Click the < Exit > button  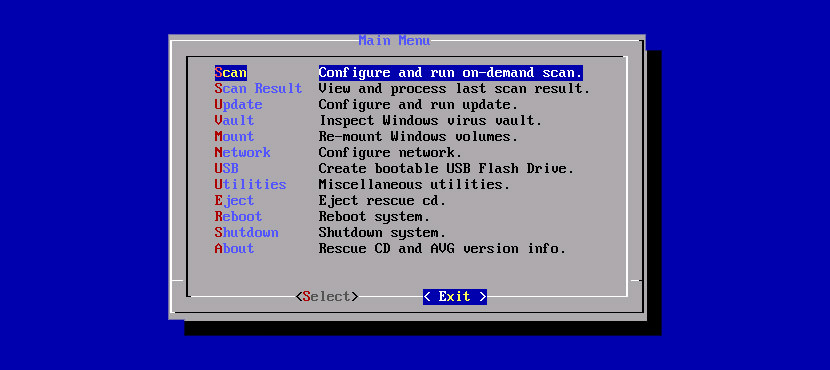(x=455, y=296)
